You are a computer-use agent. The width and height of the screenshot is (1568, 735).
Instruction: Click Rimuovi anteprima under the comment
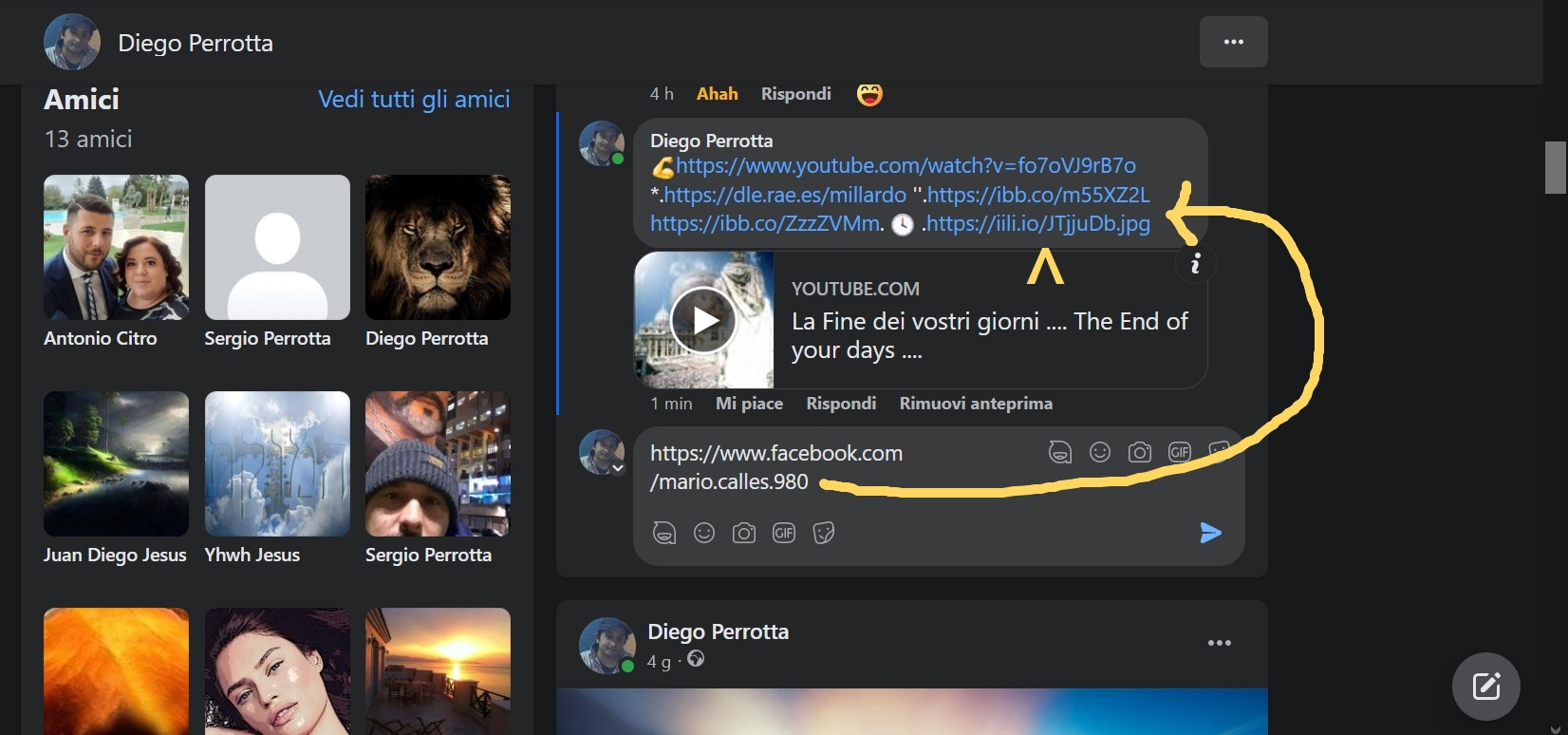pos(976,404)
